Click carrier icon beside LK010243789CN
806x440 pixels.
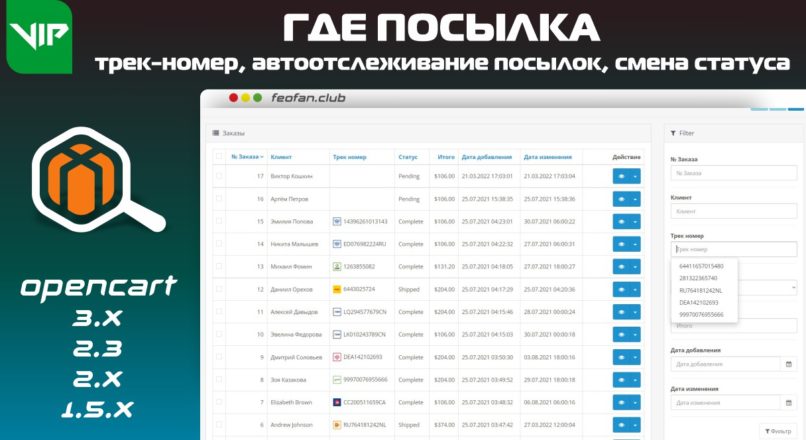coord(337,335)
